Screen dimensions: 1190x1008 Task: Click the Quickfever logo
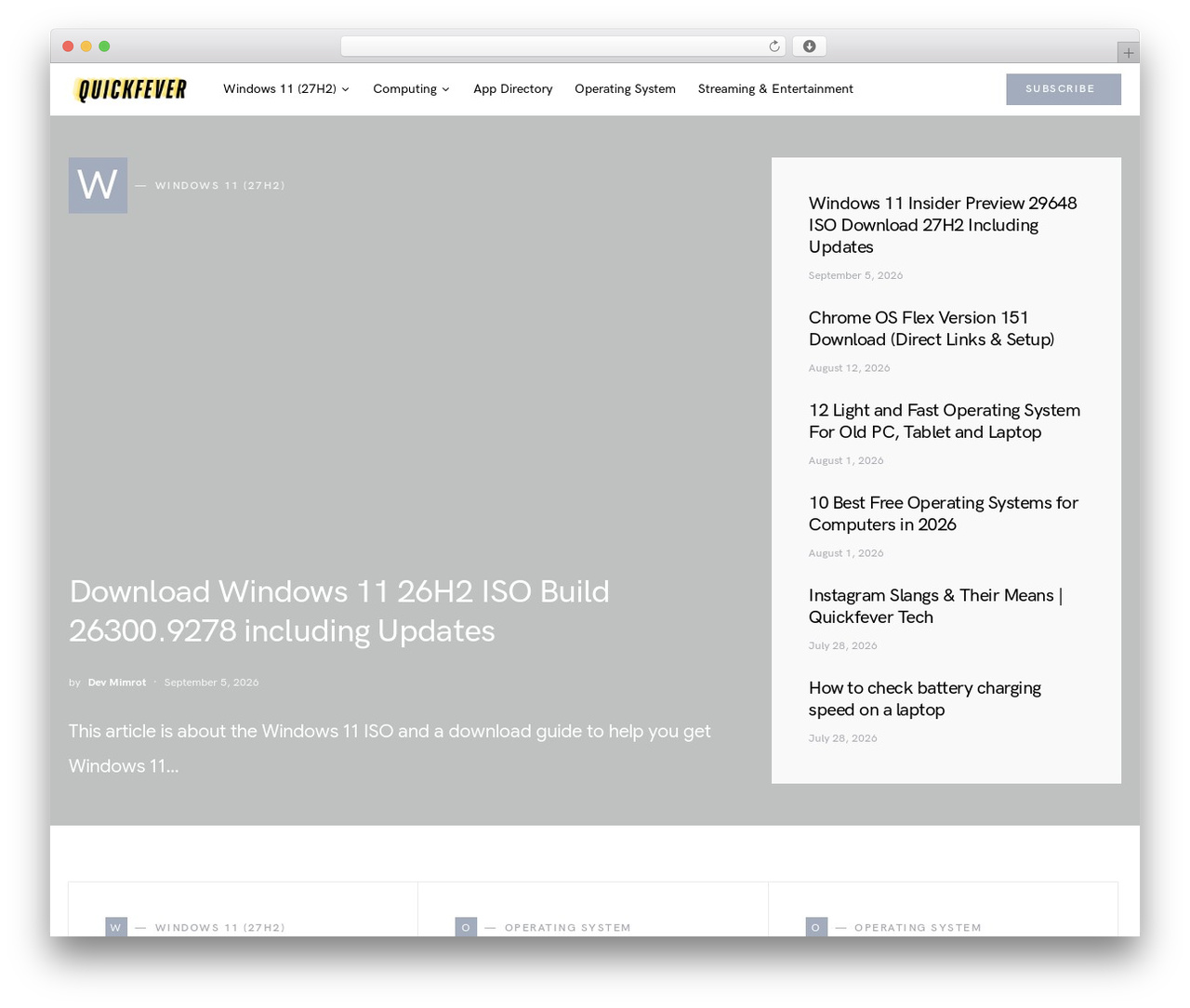click(x=131, y=89)
